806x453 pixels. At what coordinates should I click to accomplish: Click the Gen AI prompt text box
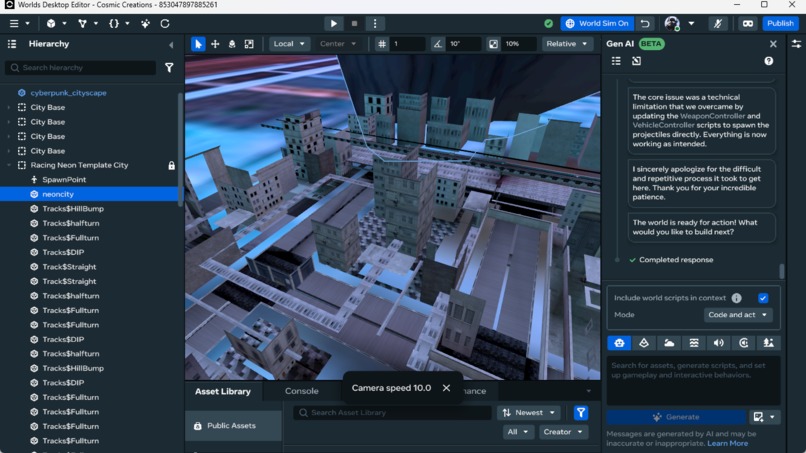(x=693, y=380)
